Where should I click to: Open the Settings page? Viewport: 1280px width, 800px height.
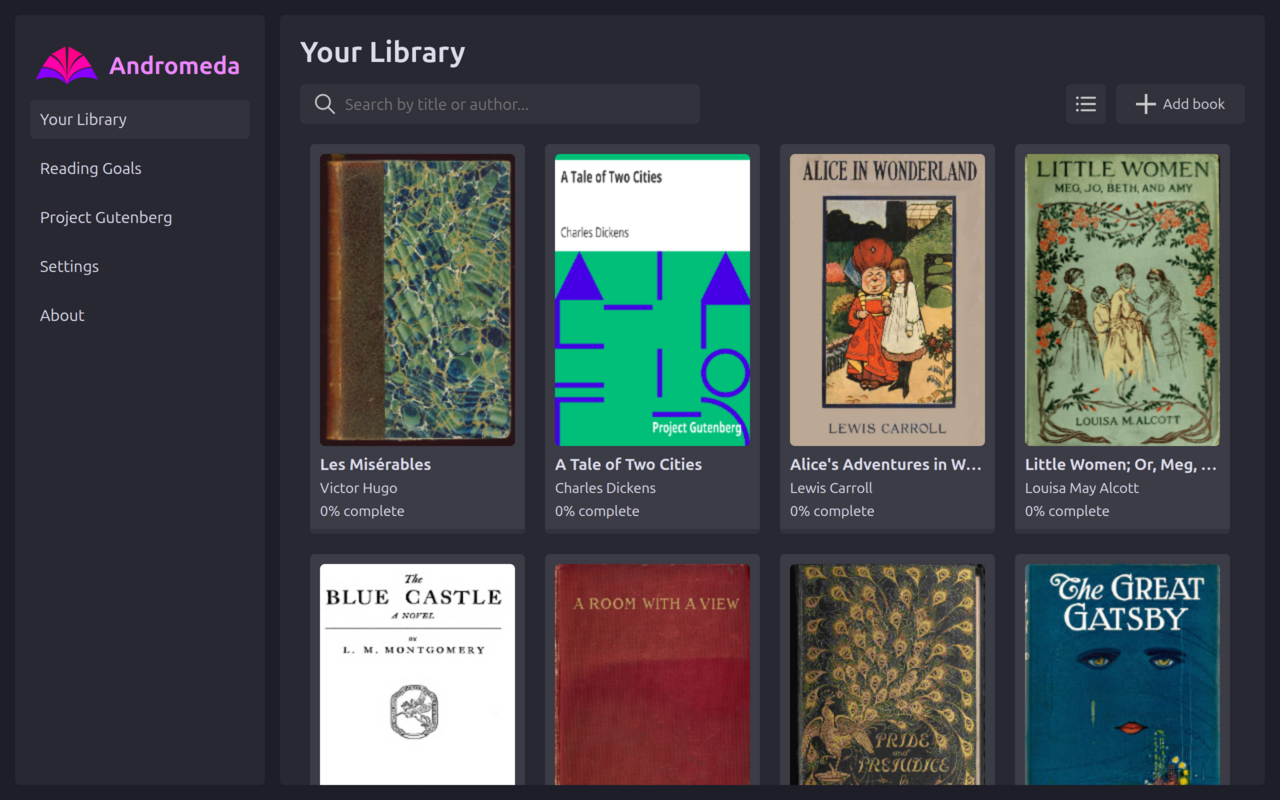(69, 266)
